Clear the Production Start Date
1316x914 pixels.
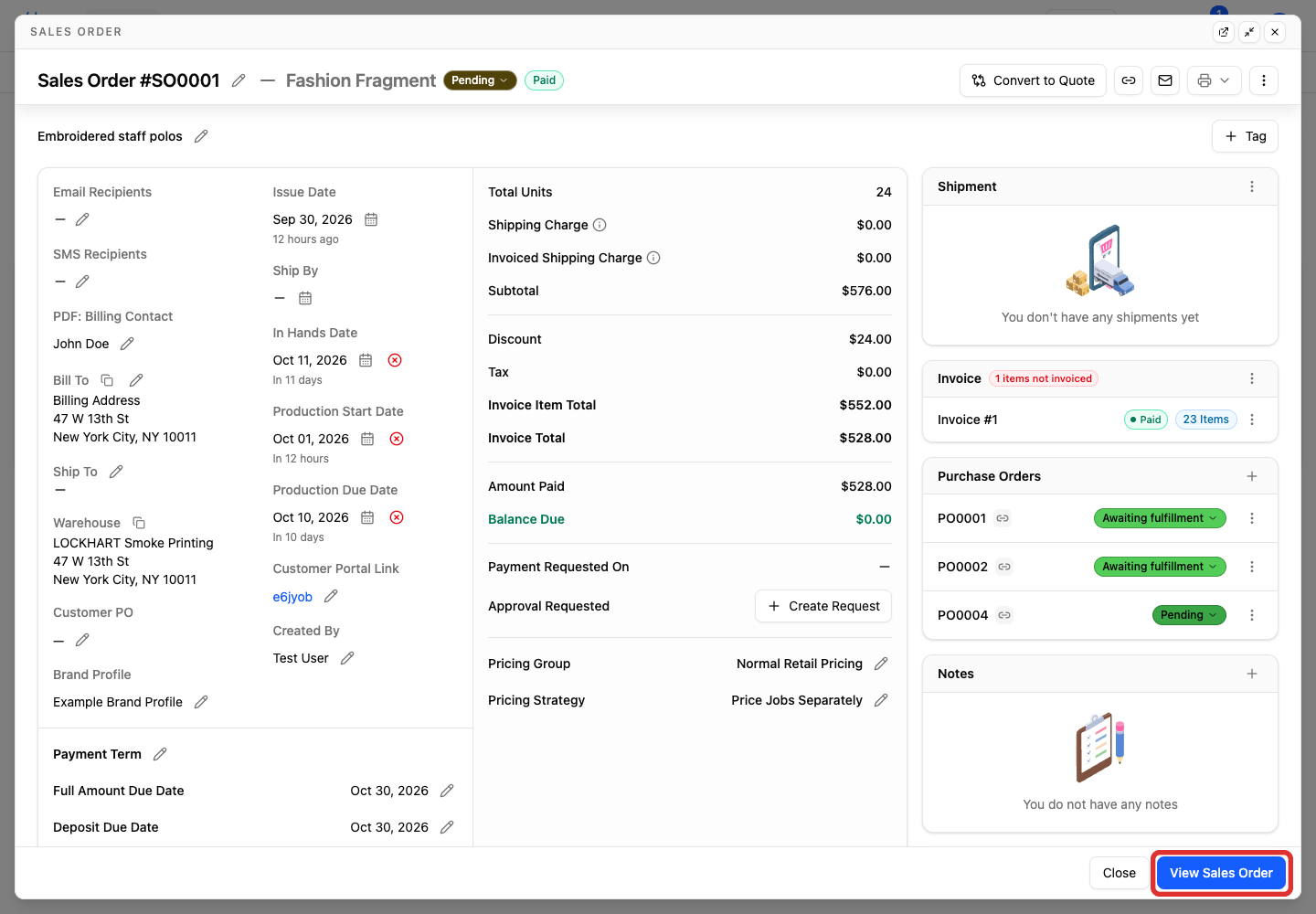397,439
